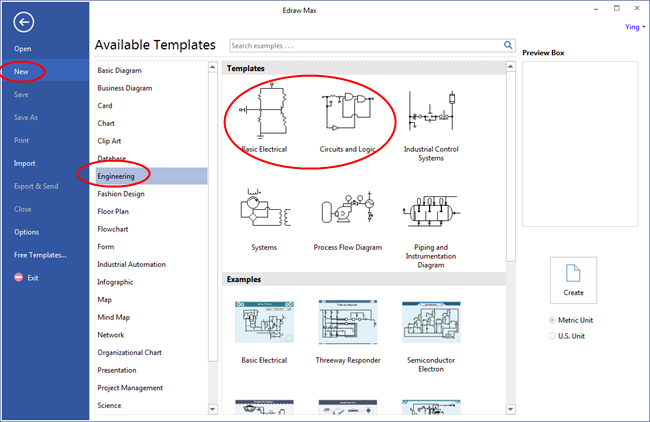This screenshot has height=422, width=650.
Task: Open the Process Flow Diagram template
Action: pos(346,212)
